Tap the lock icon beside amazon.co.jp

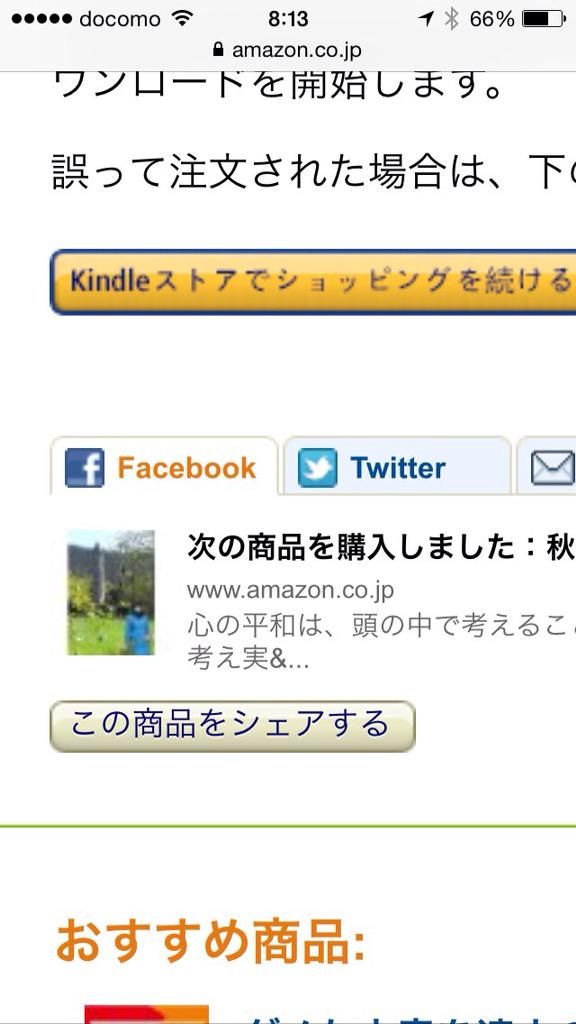point(218,50)
